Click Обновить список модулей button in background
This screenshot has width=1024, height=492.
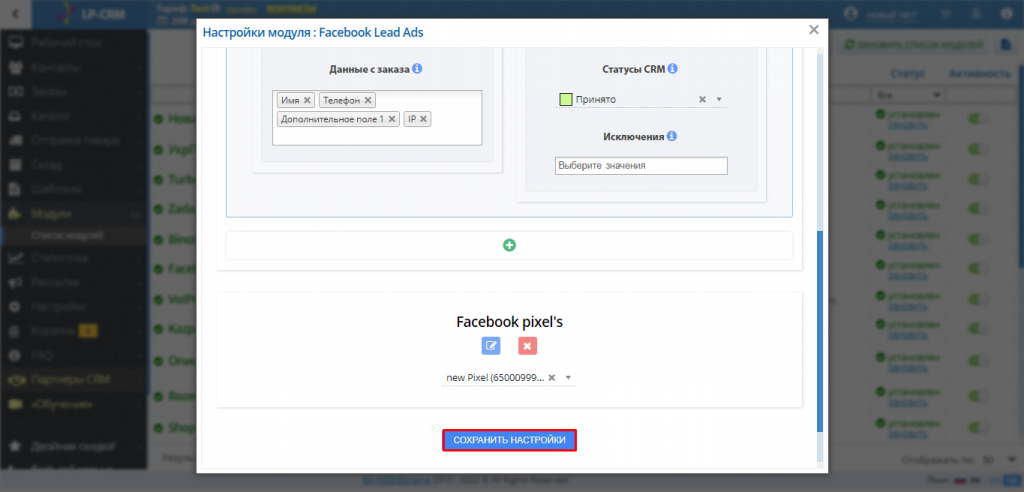click(913, 44)
